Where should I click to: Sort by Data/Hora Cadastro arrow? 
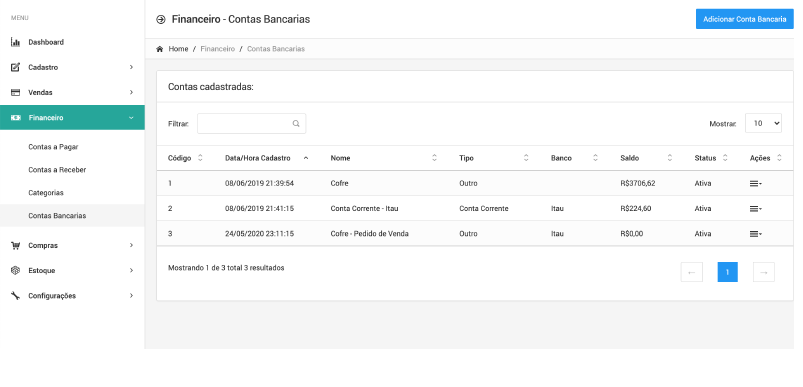click(x=306, y=158)
